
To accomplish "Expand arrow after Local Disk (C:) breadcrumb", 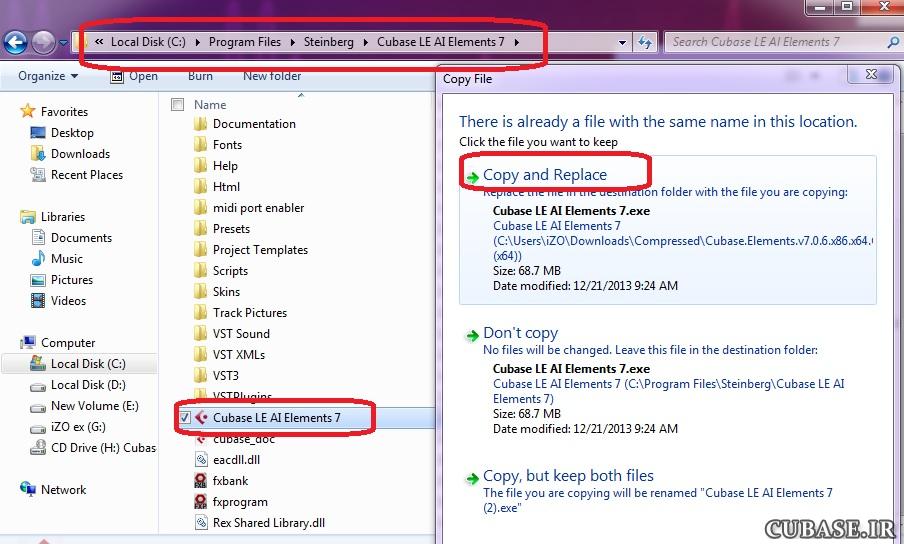I will pyautogui.click(x=198, y=42).
